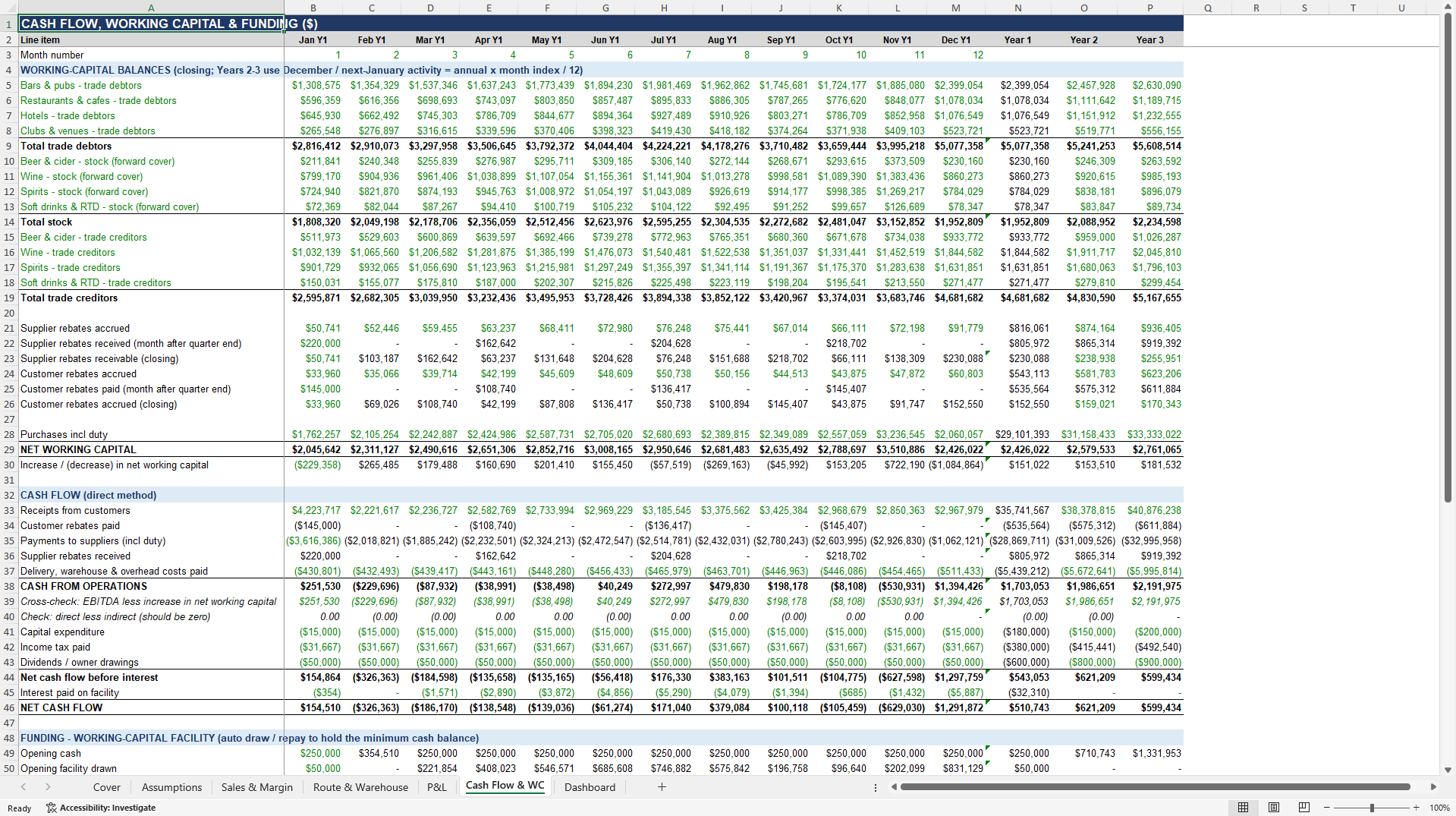
Task: Select the 'Total debtors' label cell
Action: [x=151, y=146]
